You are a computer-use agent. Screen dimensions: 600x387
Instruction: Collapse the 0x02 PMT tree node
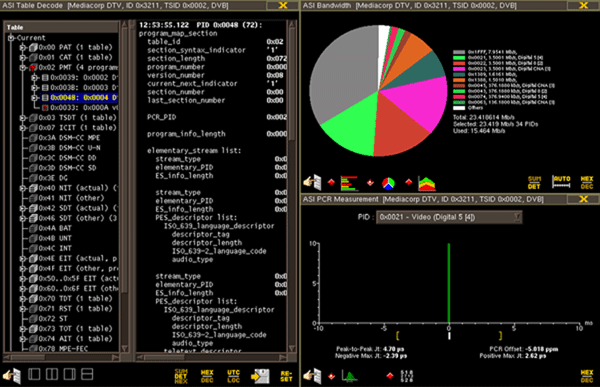pyautogui.click(x=23, y=68)
